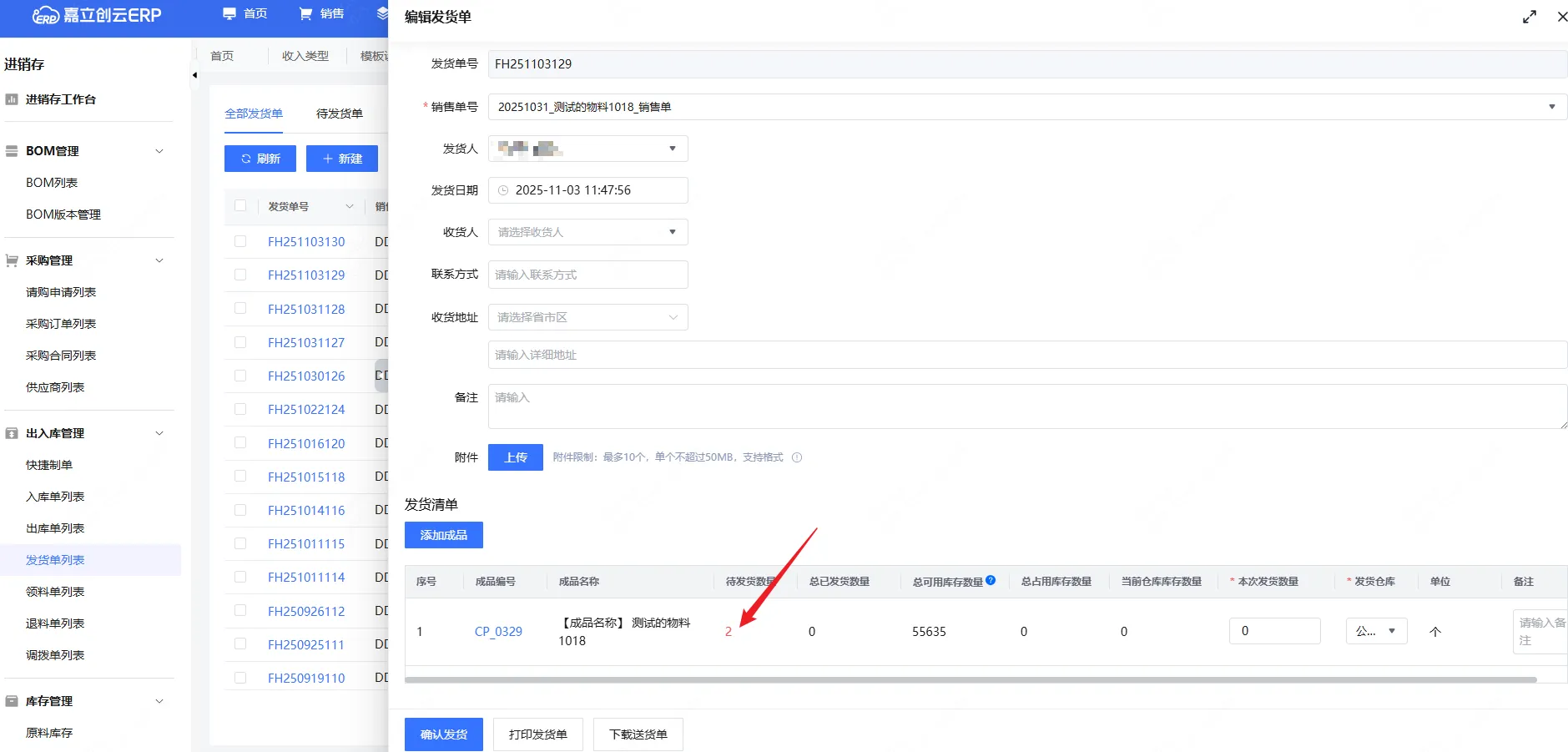The image size is (1568, 752).
Task: Collapse the BOM管理 sidebar section
Action: [x=159, y=151]
